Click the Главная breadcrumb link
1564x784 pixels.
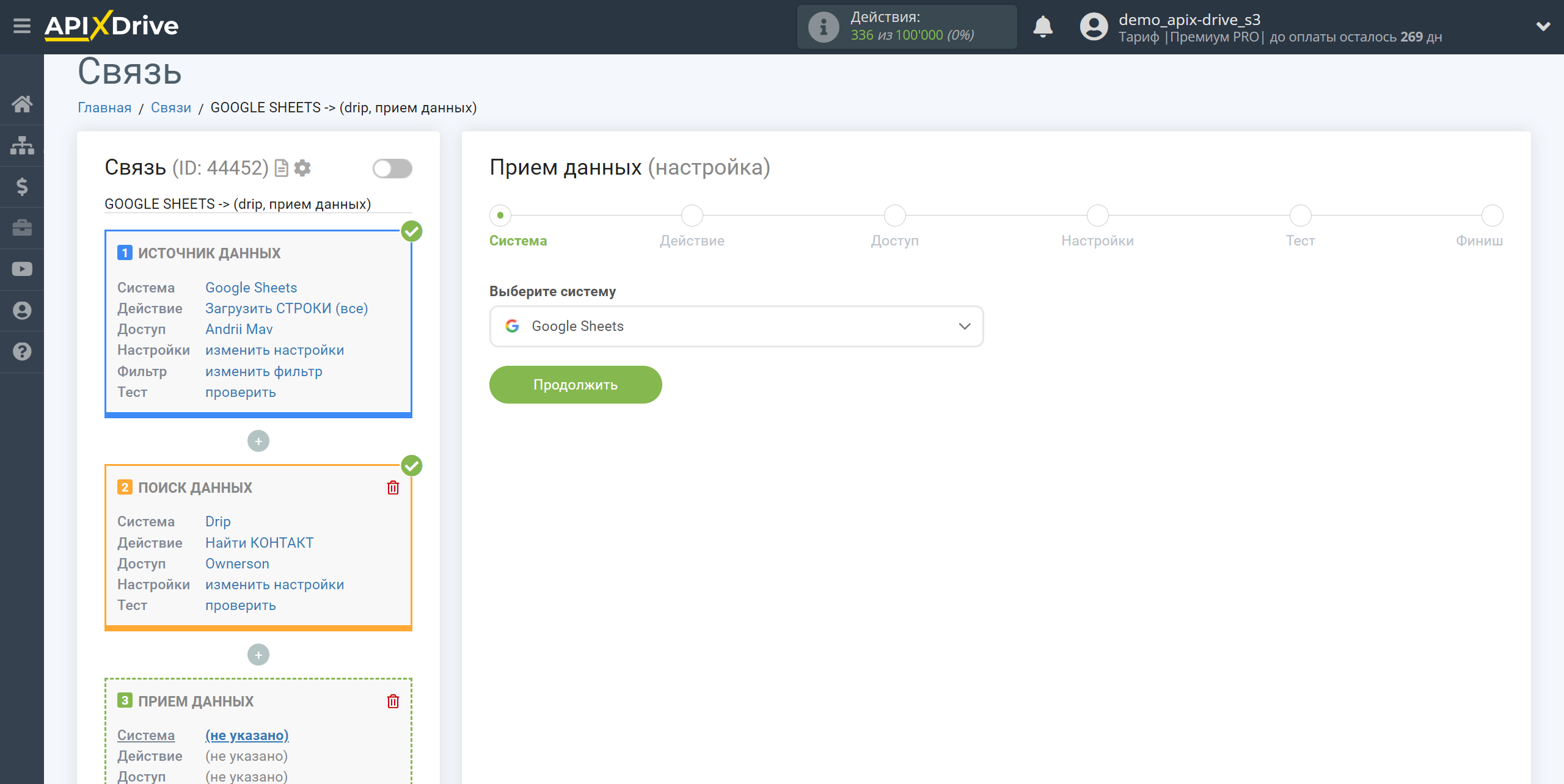click(104, 107)
